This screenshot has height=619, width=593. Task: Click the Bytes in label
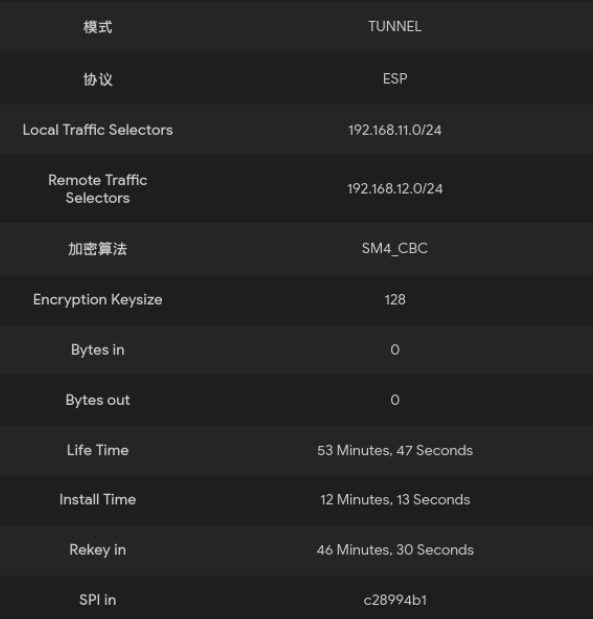pos(98,350)
